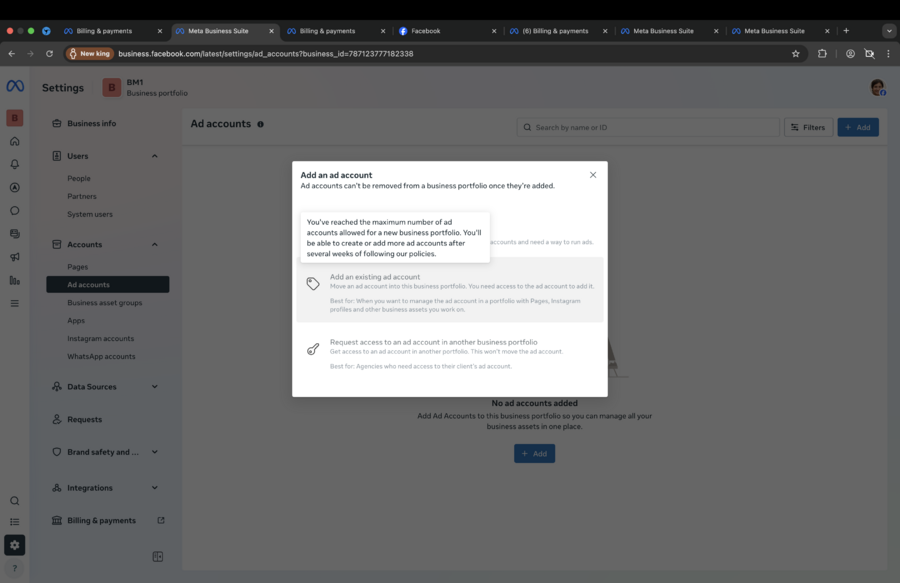Open the megaphone Ads icon in the rail

15,257
